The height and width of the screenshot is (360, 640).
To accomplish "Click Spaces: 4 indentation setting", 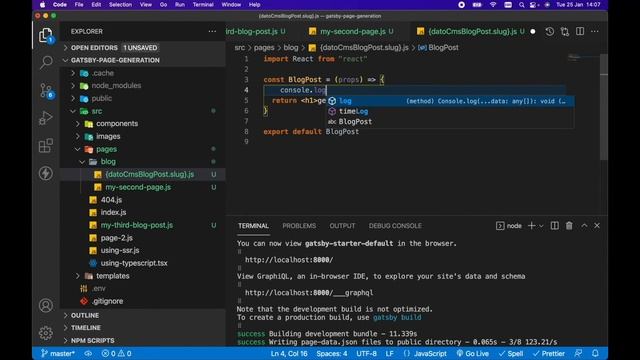I will (332, 353).
